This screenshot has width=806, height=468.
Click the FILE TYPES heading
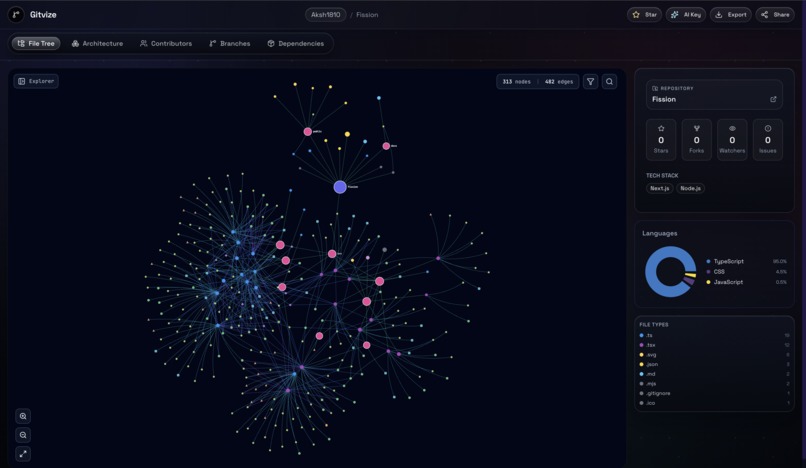654,325
